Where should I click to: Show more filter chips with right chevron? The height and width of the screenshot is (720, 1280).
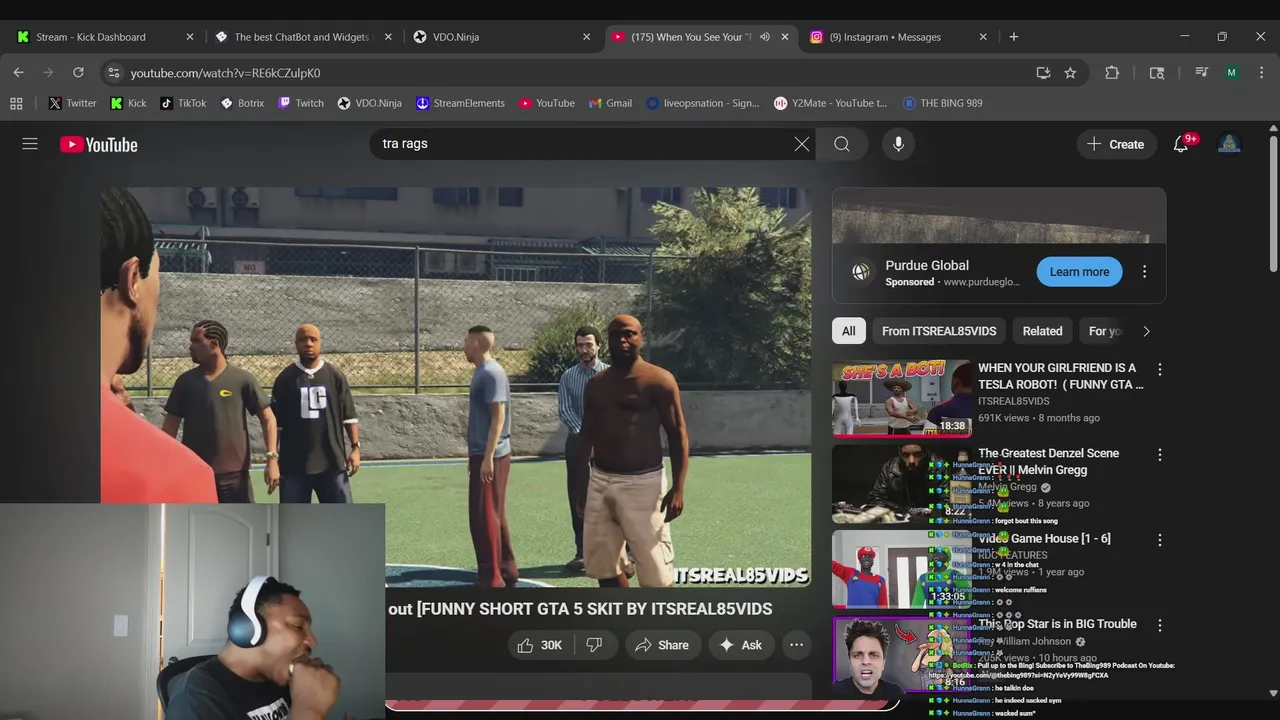(x=1146, y=331)
